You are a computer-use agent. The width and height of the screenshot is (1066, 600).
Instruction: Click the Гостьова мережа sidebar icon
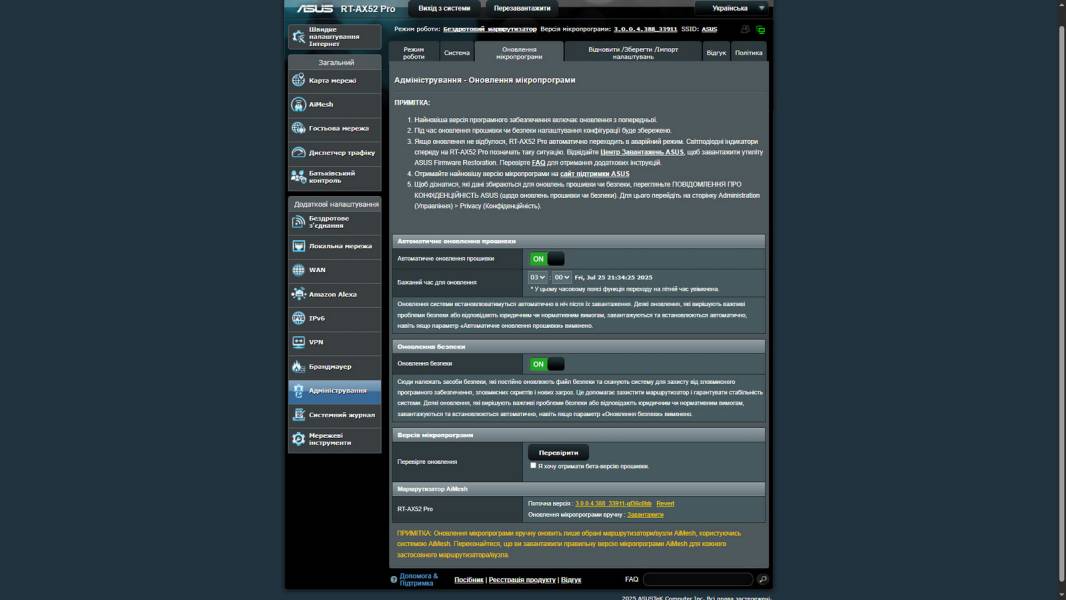(x=298, y=128)
